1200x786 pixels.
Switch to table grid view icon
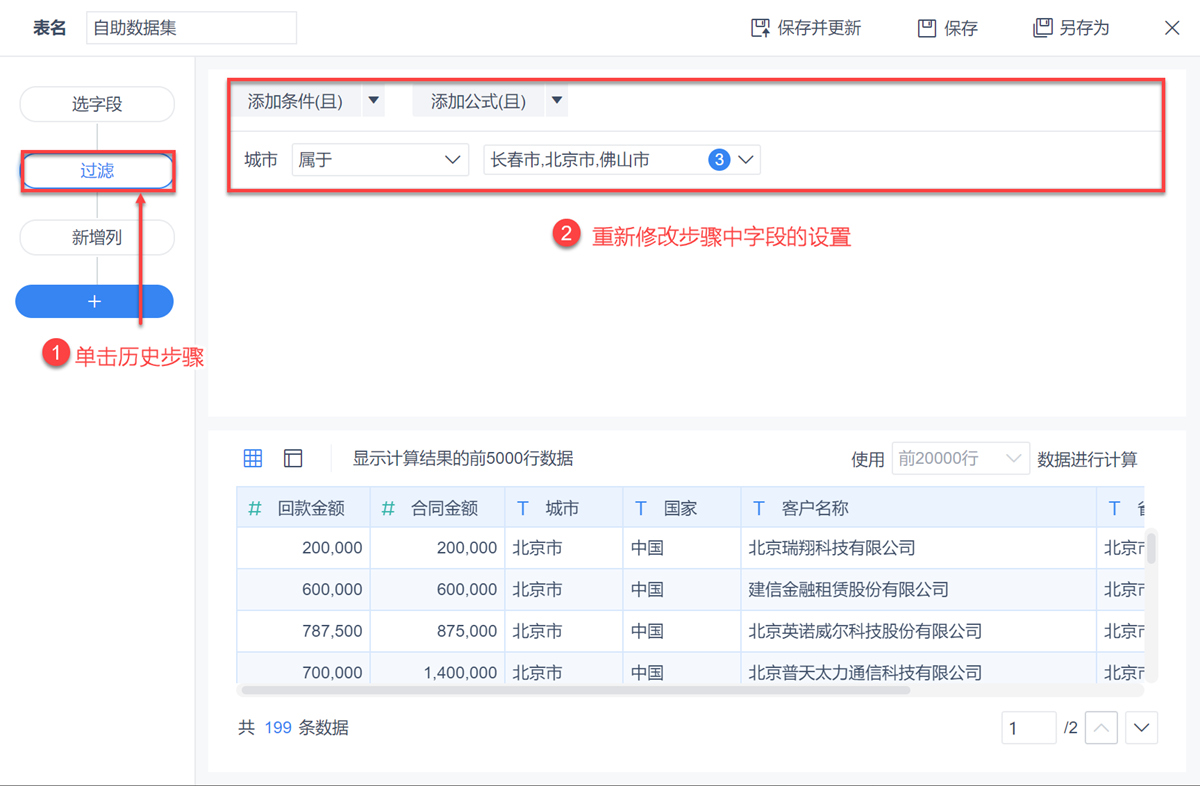tap(253, 458)
